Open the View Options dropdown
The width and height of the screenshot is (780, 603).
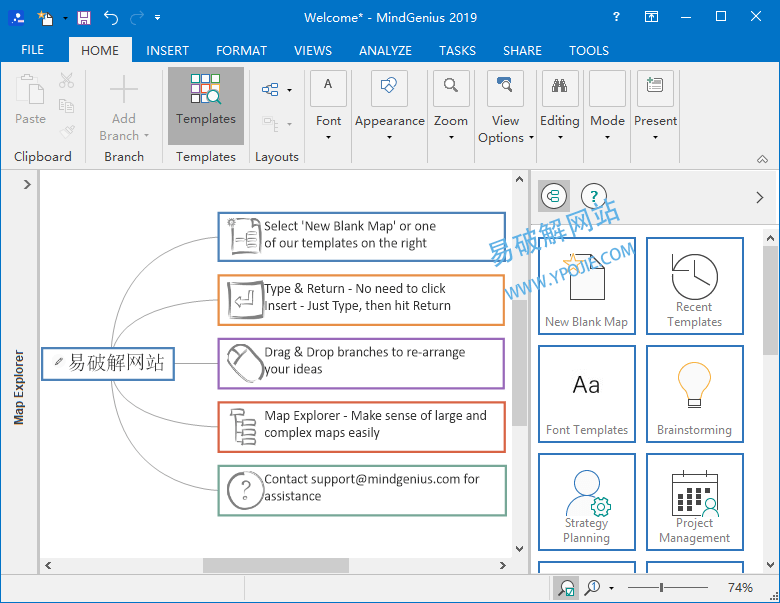[505, 106]
